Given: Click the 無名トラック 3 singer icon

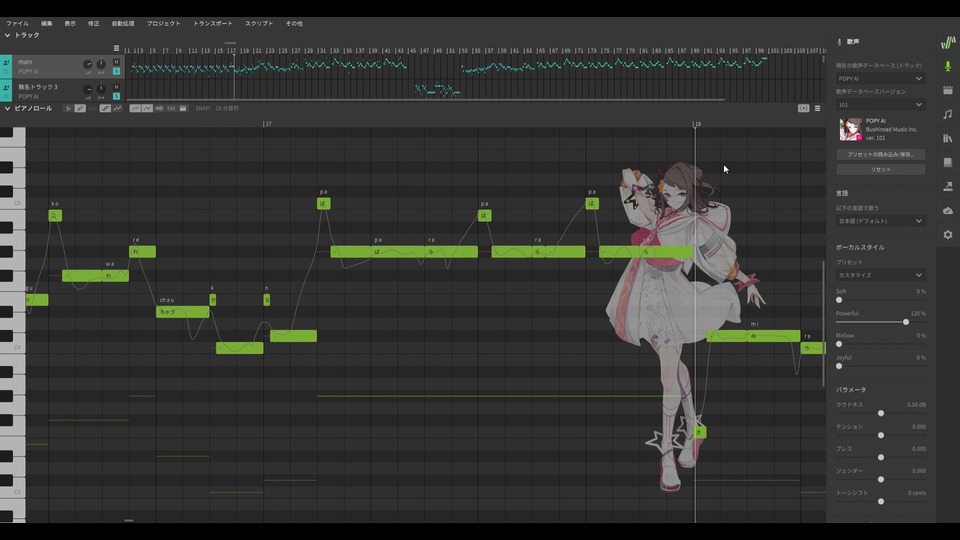Looking at the screenshot, I should click(x=6, y=87).
